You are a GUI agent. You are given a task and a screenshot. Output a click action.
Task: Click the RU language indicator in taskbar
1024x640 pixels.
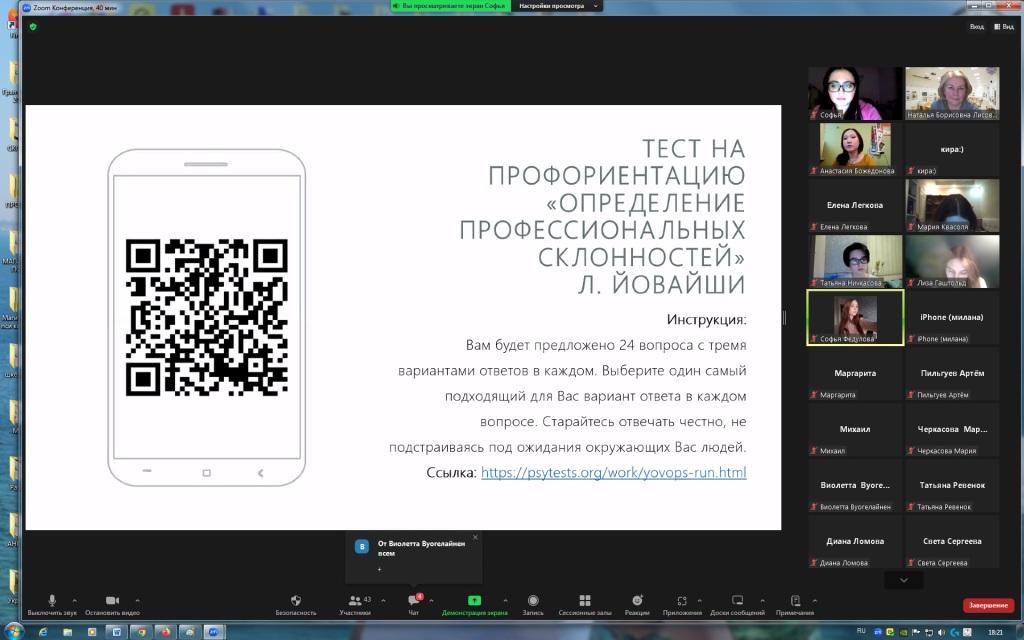861,631
